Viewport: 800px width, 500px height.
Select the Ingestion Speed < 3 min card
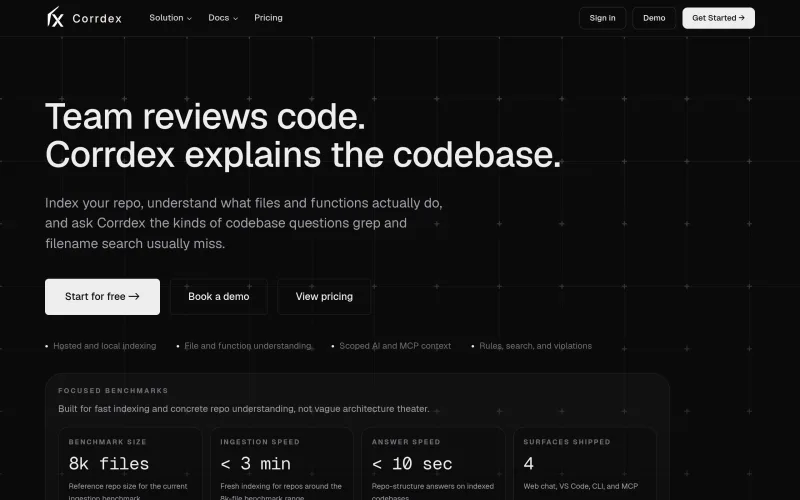[x=282, y=464]
